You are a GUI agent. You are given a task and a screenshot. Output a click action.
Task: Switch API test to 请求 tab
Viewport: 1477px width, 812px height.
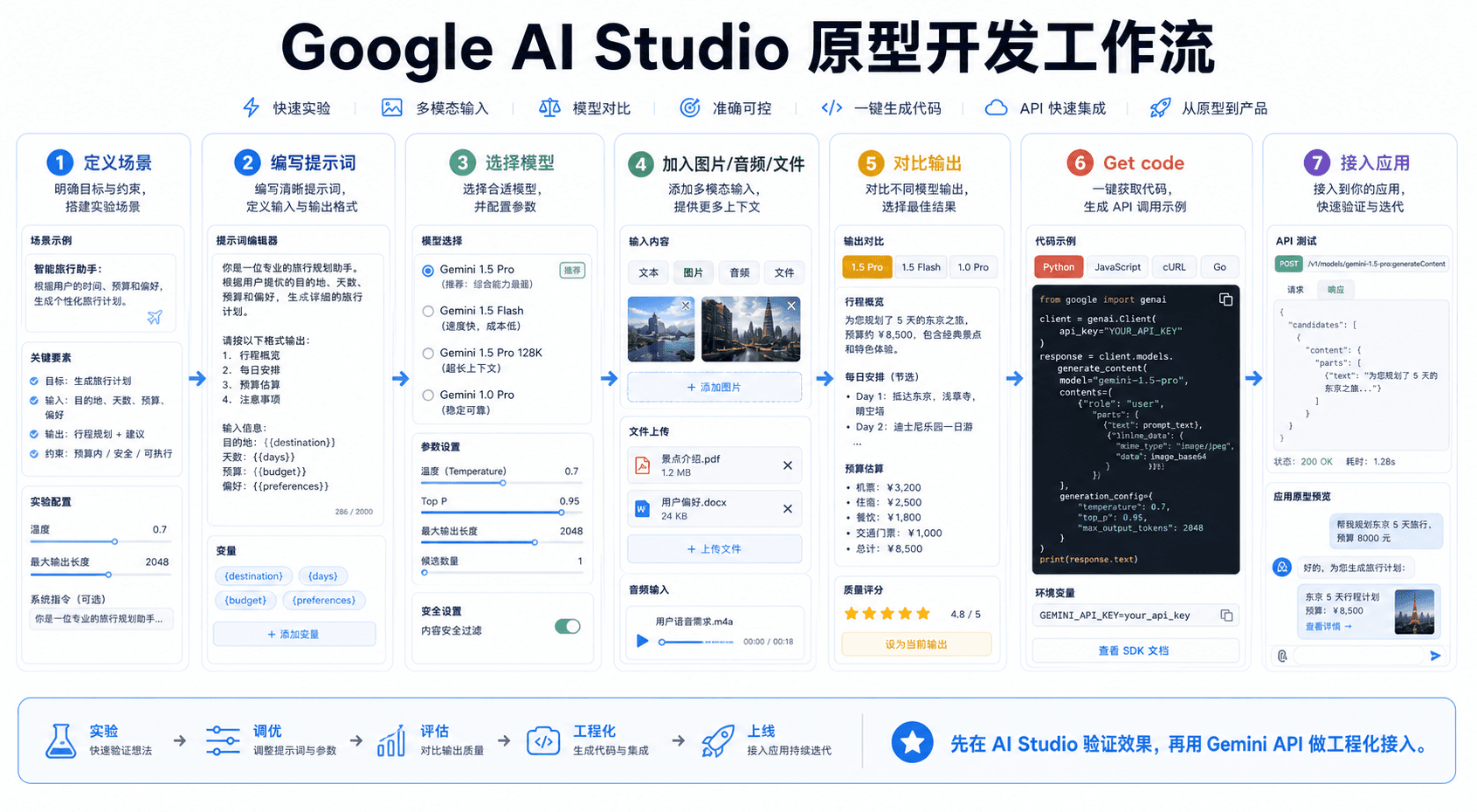[x=1295, y=289]
